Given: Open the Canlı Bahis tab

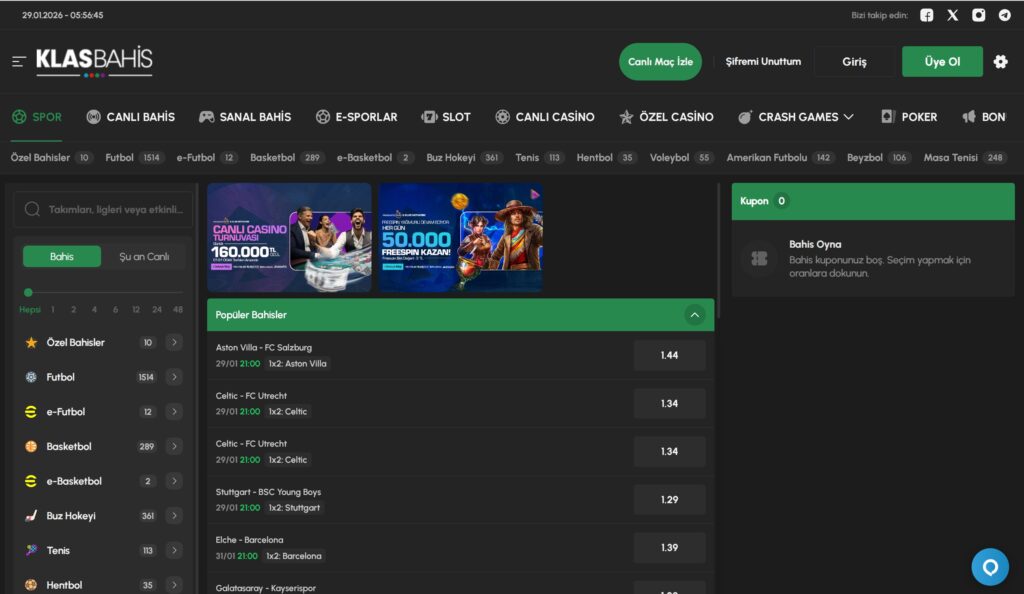Looking at the screenshot, I should click(x=131, y=117).
